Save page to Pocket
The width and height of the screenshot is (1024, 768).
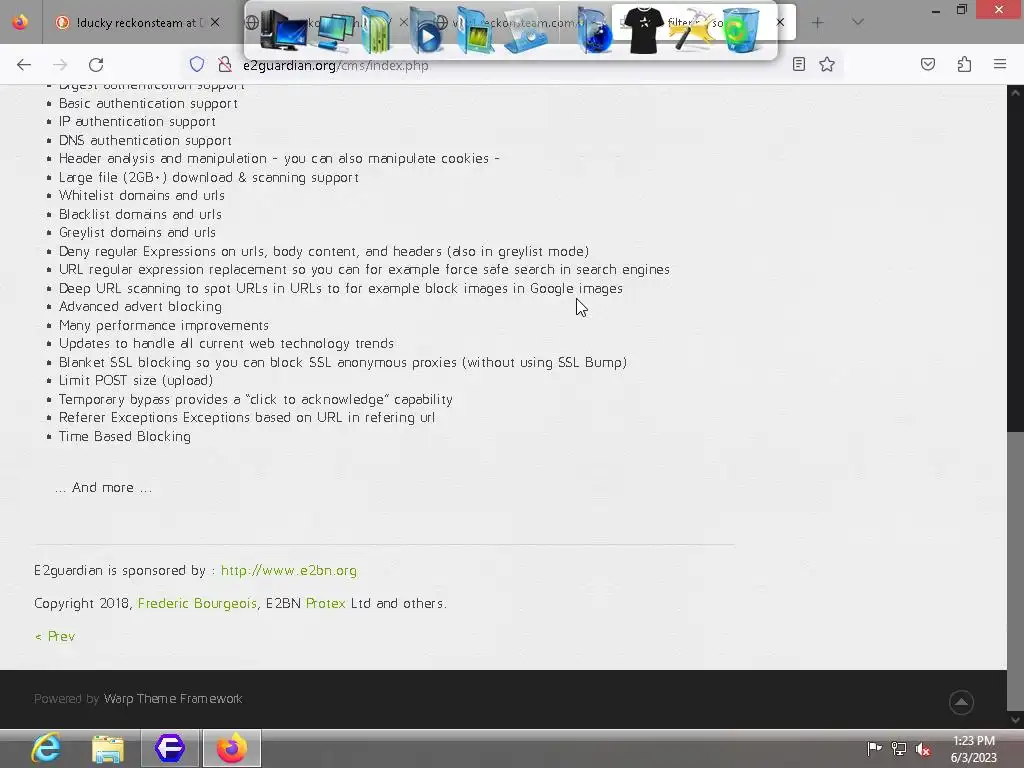[928, 64]
